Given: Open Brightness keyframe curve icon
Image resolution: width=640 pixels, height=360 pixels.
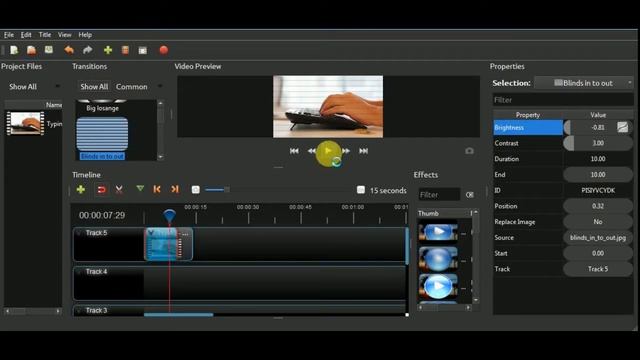Looking at the screenshot, I should click(x=622, y=127).
